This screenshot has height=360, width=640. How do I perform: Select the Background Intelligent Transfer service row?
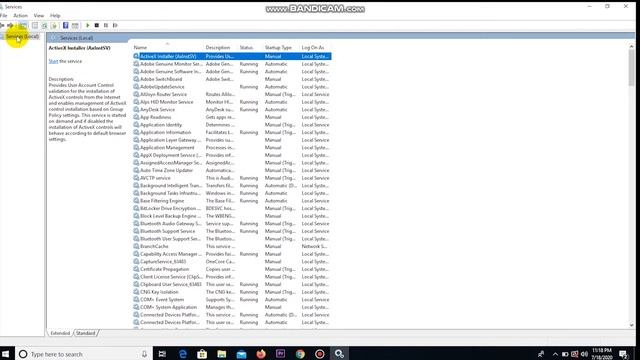pos(232,186)
